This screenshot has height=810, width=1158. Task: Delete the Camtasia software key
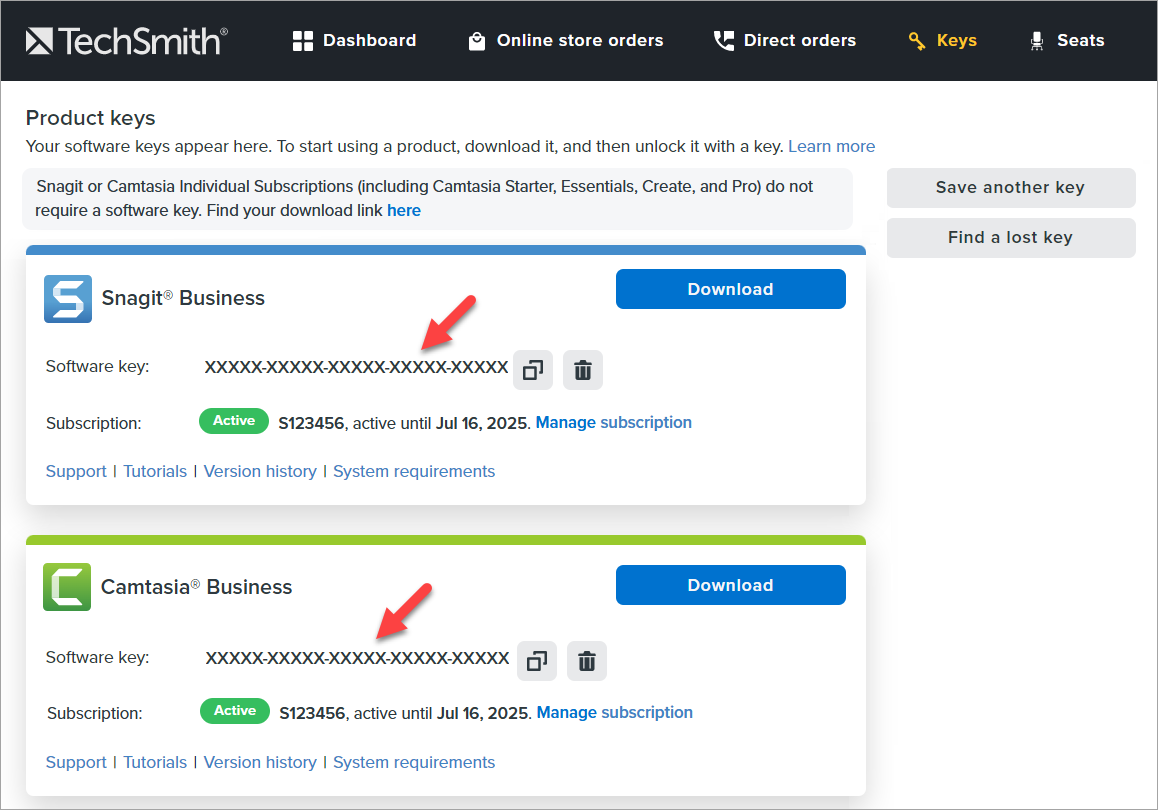tap(587, 661)
